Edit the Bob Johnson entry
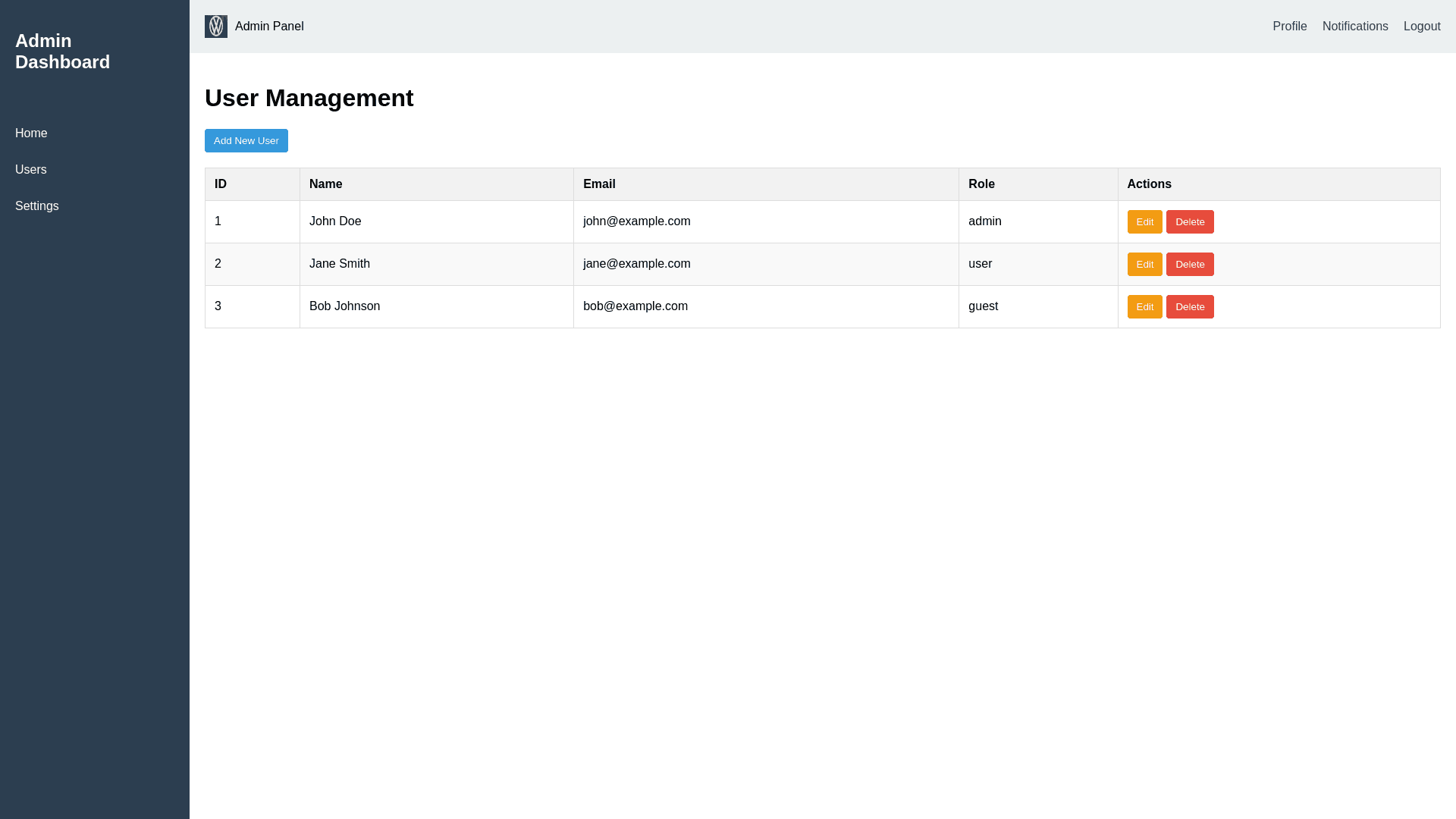 point(1144,307)
